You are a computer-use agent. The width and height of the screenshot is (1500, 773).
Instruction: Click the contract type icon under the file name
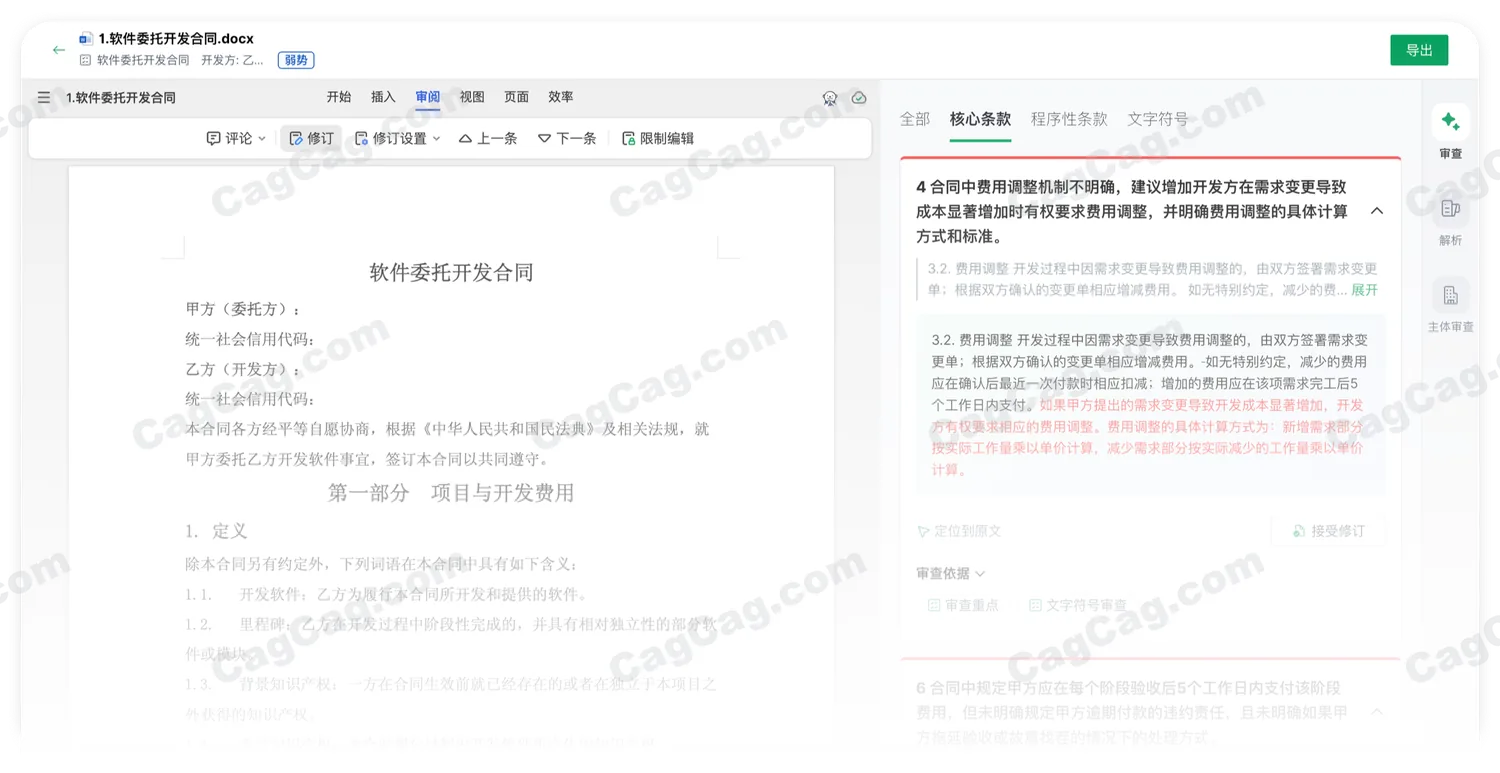coord(86,60)
